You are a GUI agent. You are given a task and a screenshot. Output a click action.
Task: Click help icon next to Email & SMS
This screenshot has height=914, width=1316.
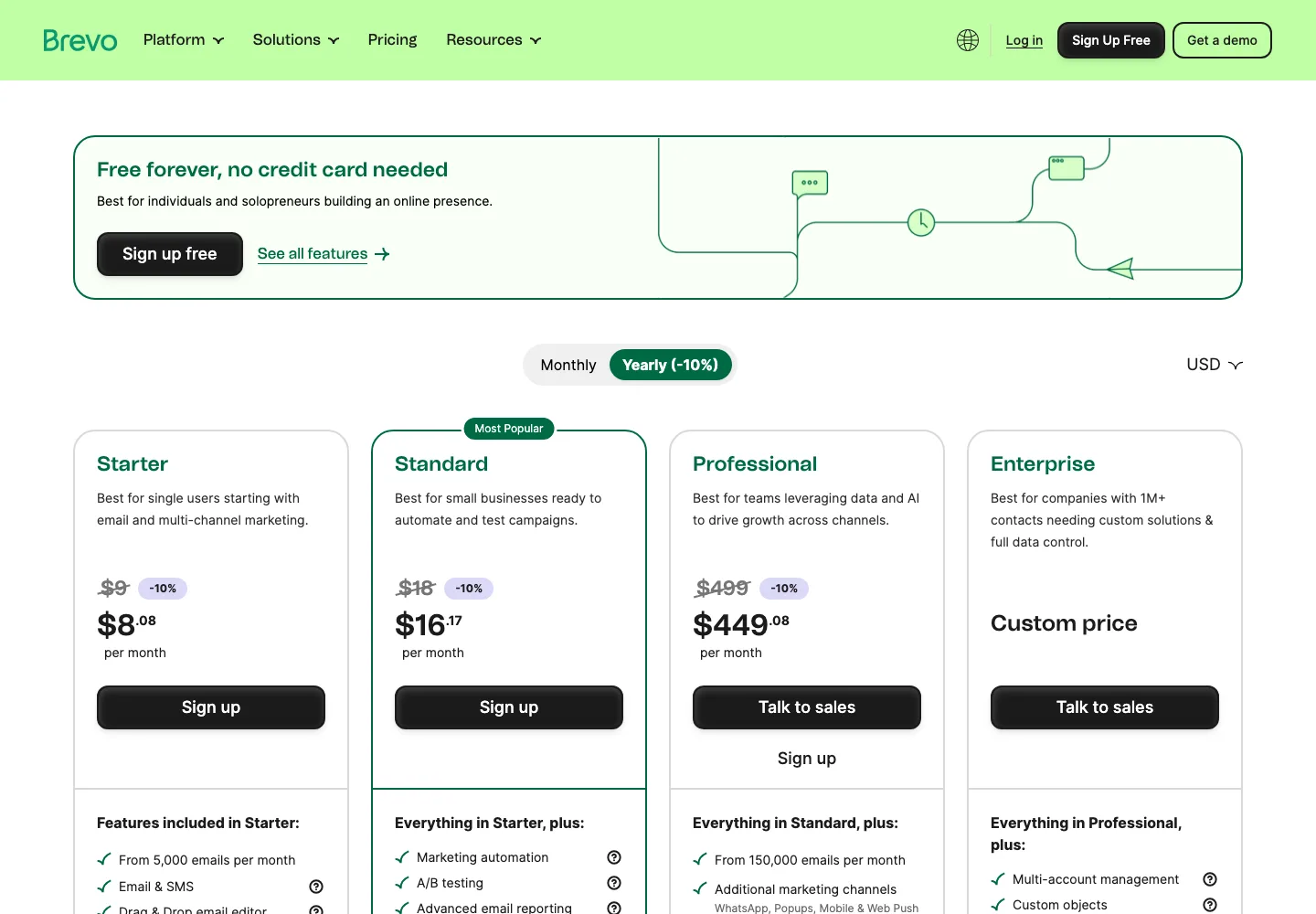(x=316, y=887)
